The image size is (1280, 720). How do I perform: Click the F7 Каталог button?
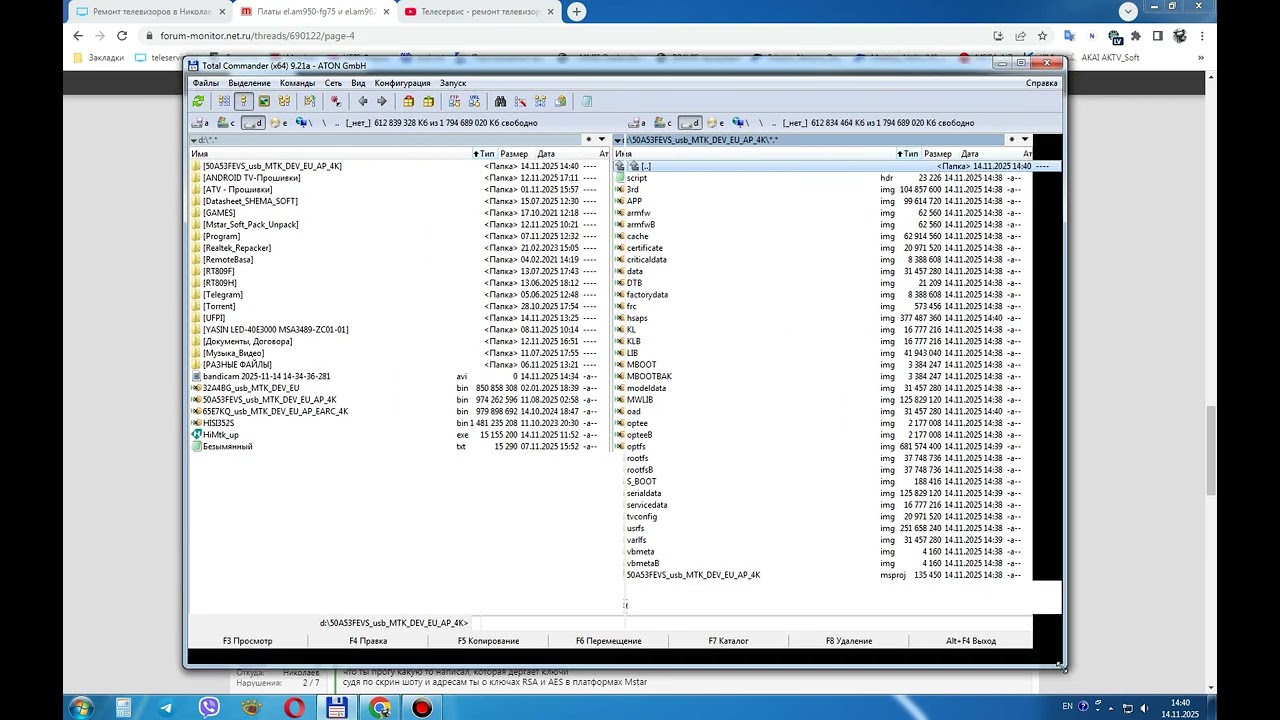tap(728, 641)
